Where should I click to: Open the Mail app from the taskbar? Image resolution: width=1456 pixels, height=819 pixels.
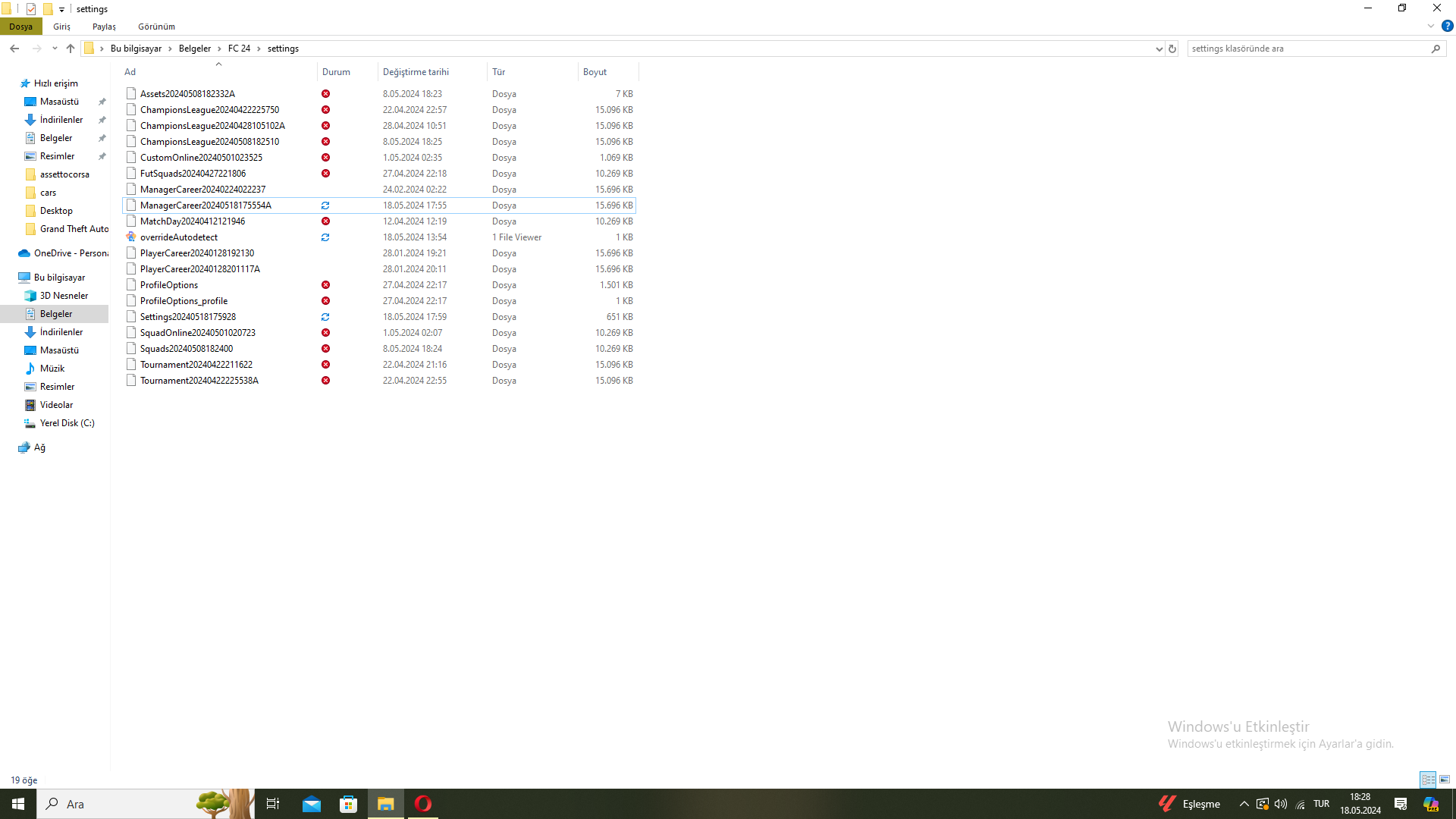[312, 804]
